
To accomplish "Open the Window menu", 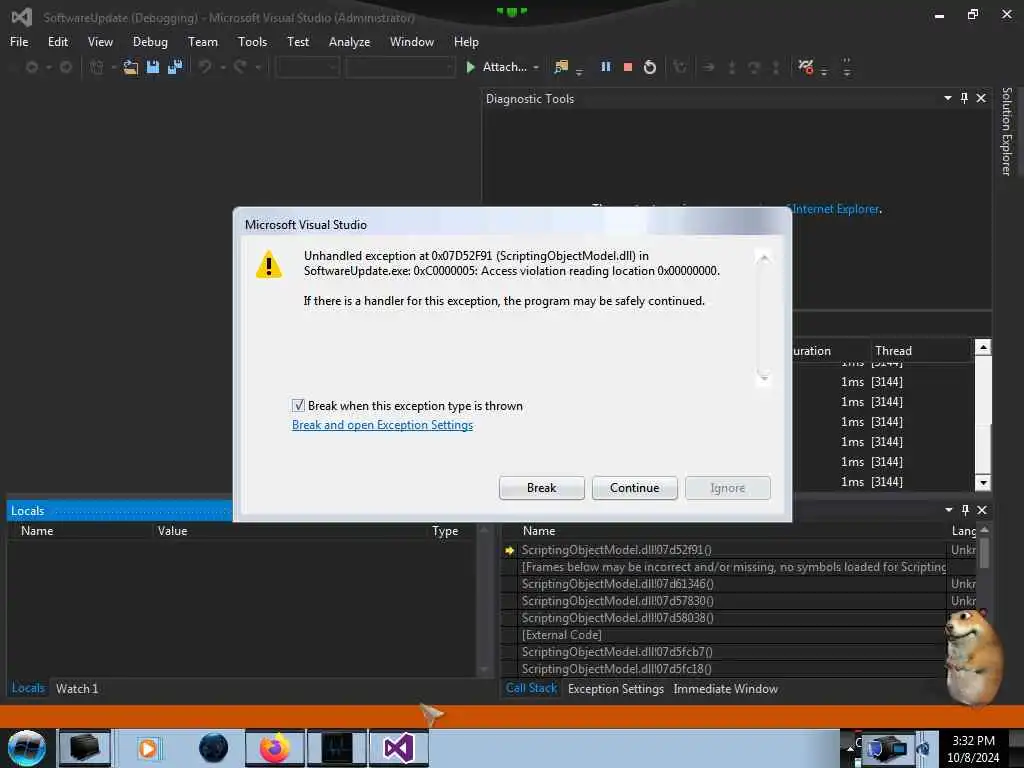I will click(x=411, y=42).
